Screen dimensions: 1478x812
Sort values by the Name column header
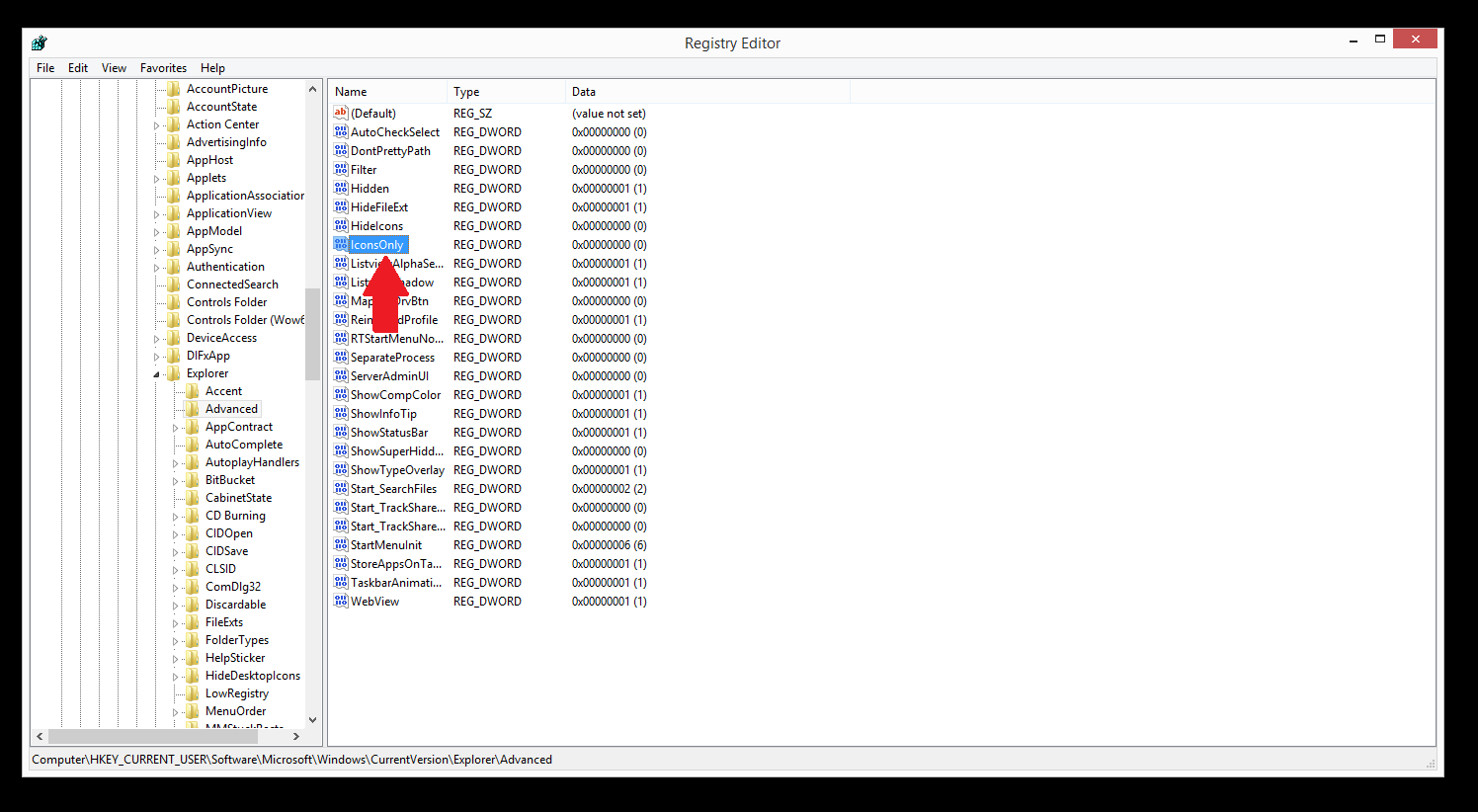pyautogui.click(x=387, y=92)
